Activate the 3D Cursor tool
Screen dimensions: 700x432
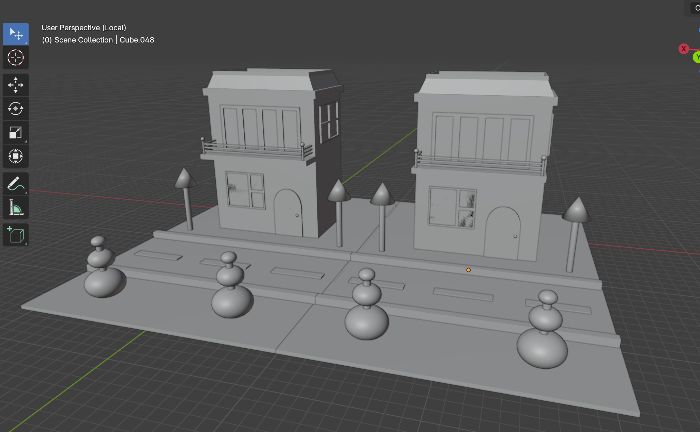point(16,58)
